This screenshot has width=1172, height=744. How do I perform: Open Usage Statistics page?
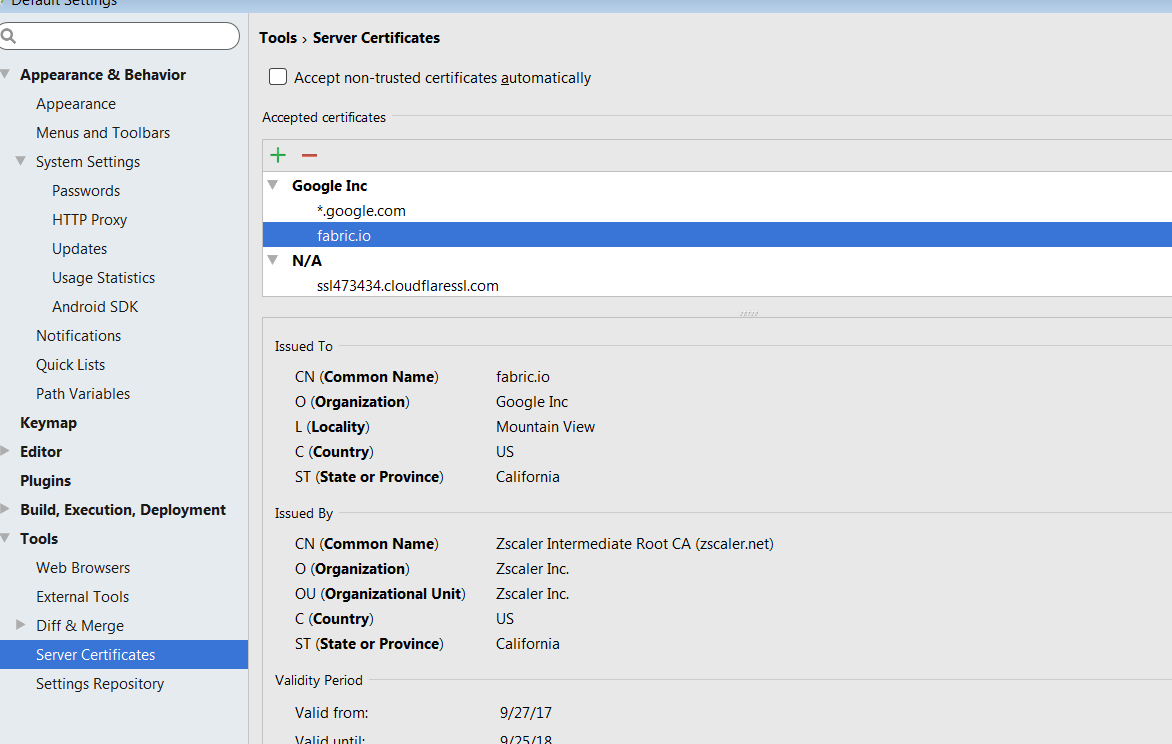[104, 277]
